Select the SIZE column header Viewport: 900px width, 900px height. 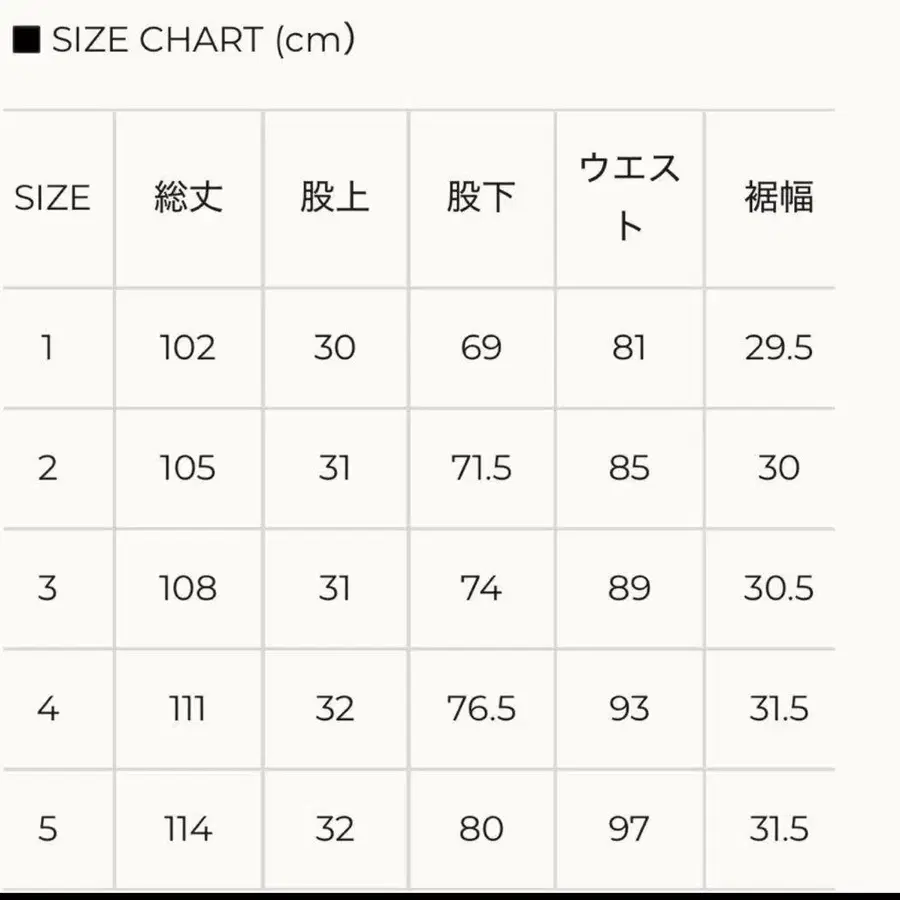click(52, 198)
